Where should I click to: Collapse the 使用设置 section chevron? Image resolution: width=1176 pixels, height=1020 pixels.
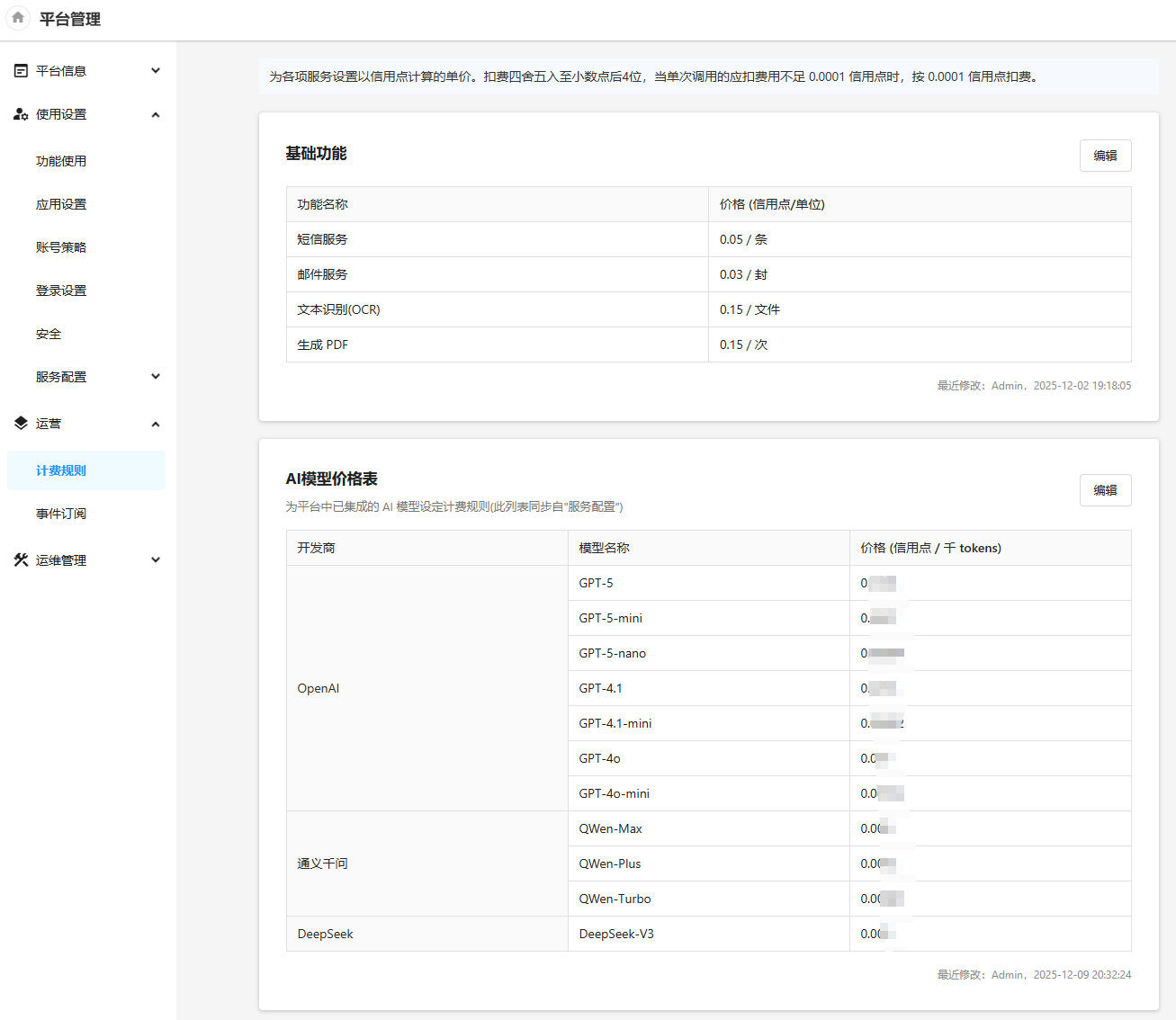(x=156, y=114)
